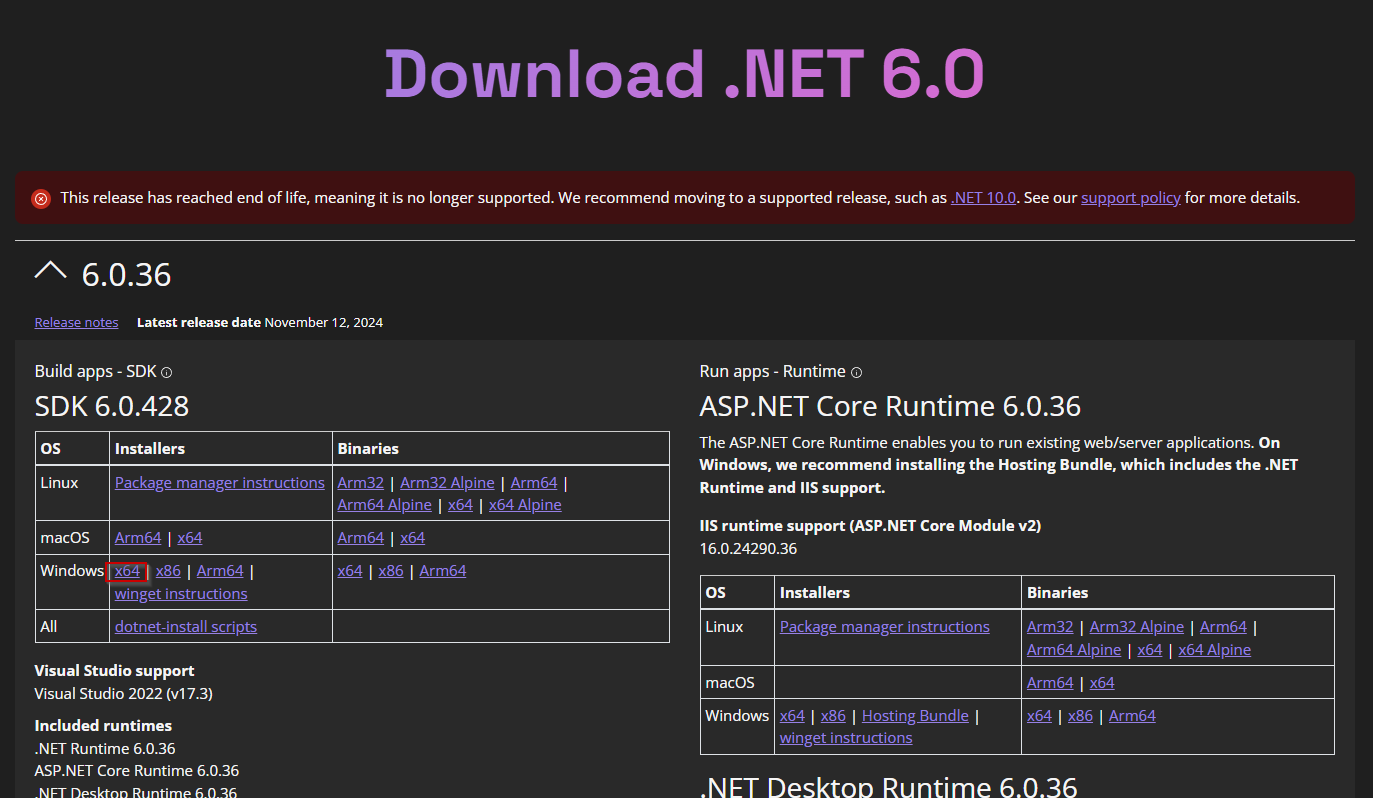Viewport: 1373px width, 798px height.
Task: Download ASP.NET Core Runtime Windows x64 binary
Action: point(1039,716)
